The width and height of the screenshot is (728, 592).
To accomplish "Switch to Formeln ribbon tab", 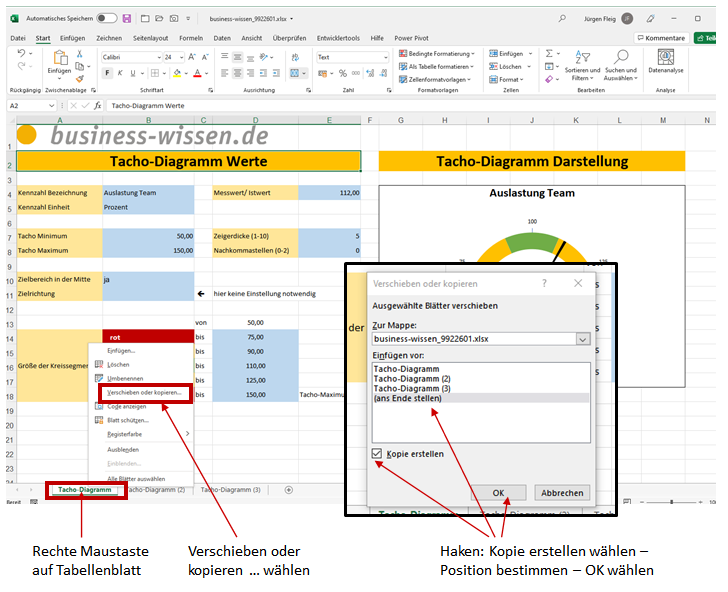I will pos(191,38).
